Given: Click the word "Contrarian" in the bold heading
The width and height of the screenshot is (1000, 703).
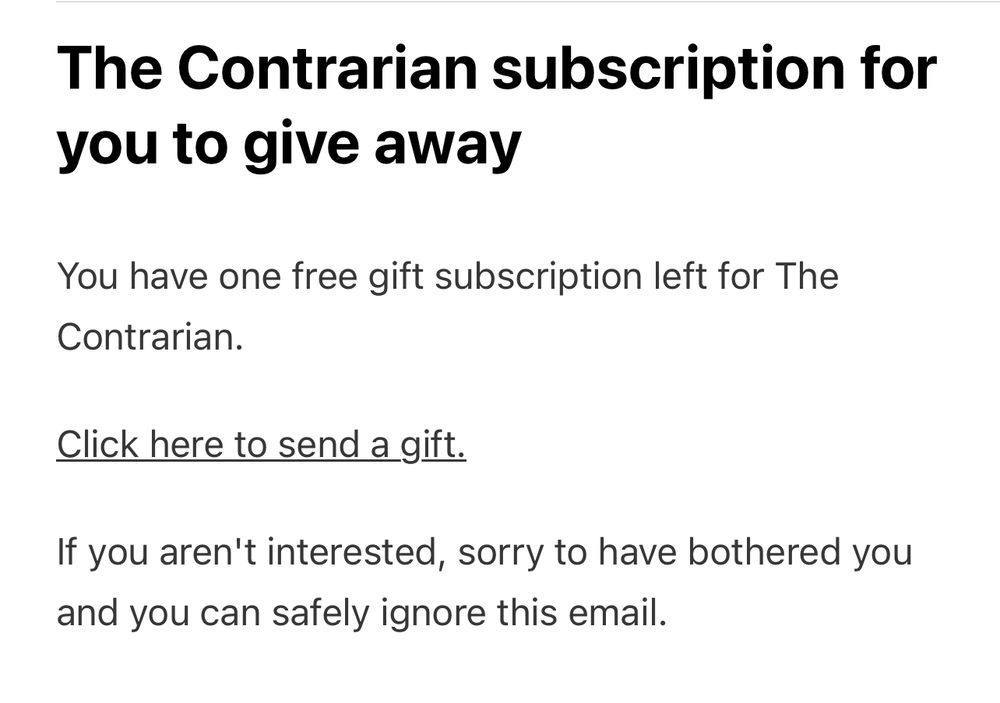Looking at the screenshot, I should 327,68.
